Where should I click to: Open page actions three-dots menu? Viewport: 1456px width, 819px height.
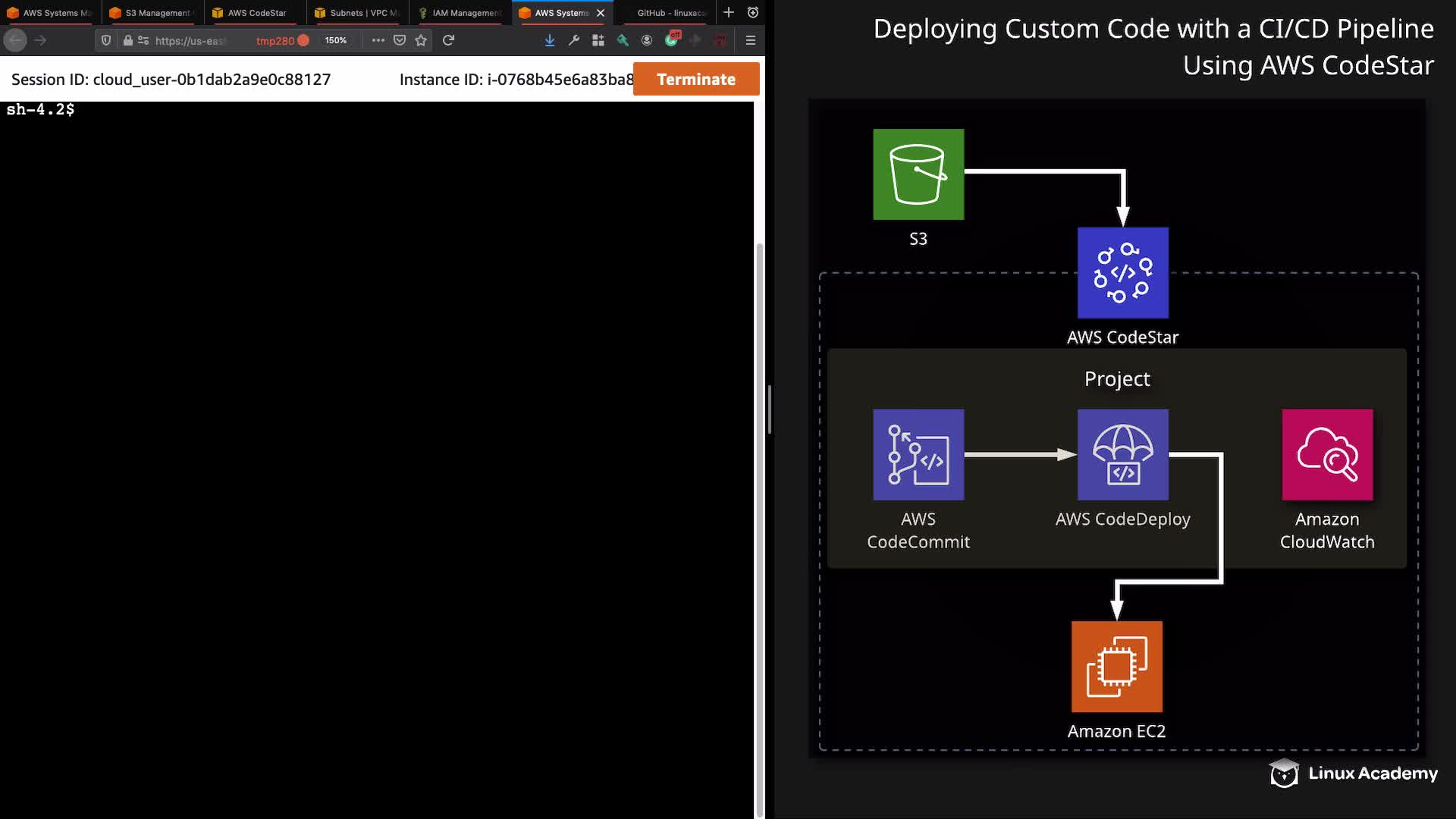point(378,40)
